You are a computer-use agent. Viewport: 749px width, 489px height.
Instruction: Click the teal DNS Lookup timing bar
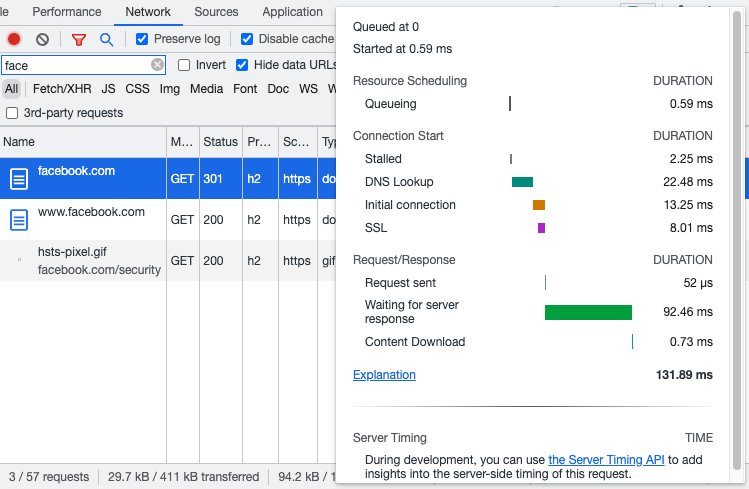pos(522,182)
